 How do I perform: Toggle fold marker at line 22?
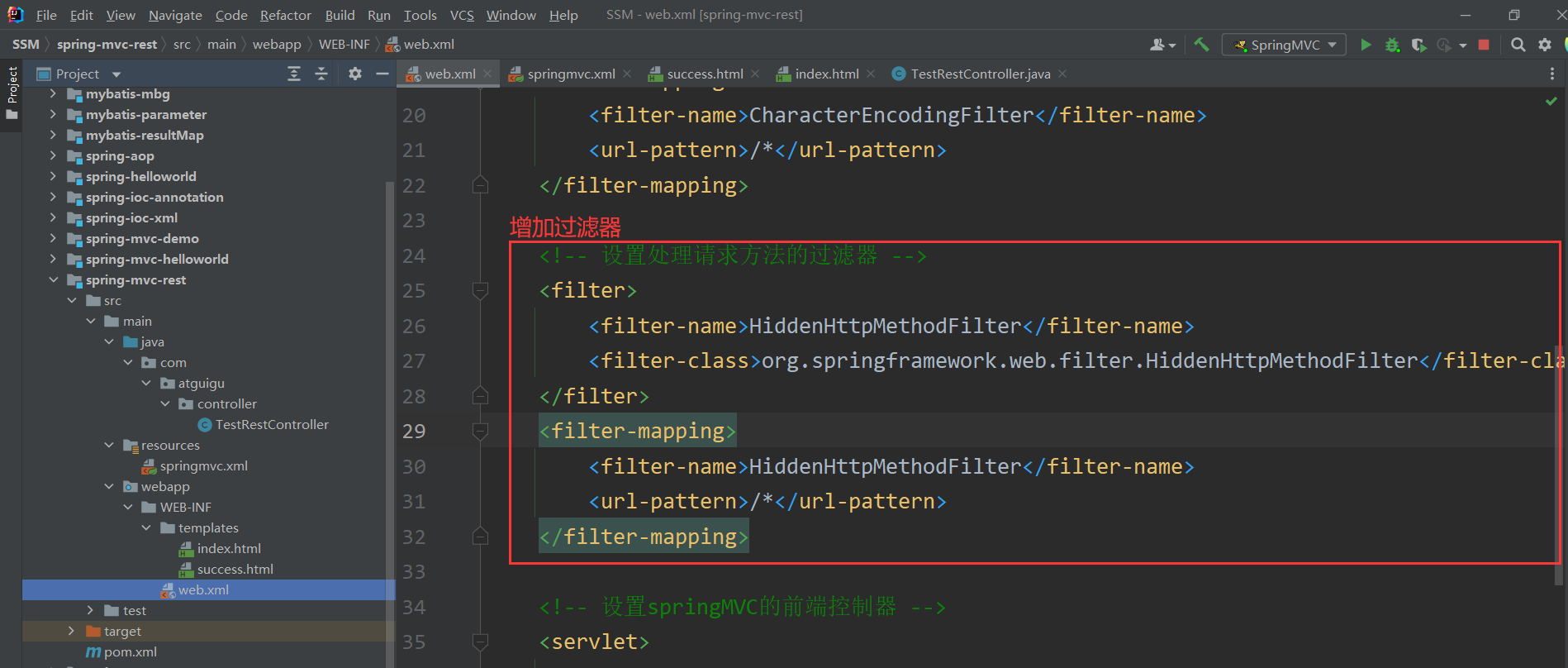click(x=480, y=185)
